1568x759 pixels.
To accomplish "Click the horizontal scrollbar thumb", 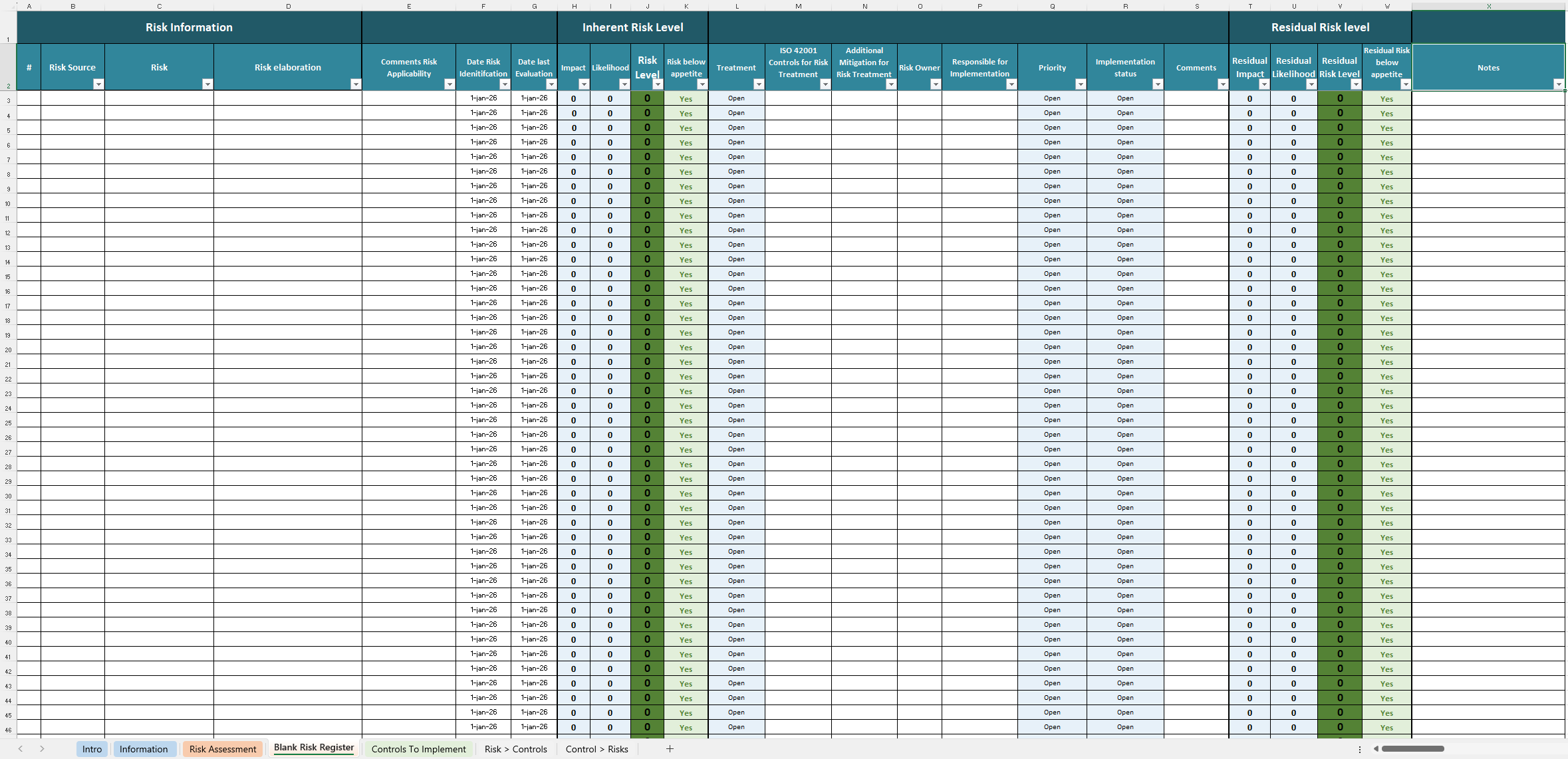I will coord(1412,749).
